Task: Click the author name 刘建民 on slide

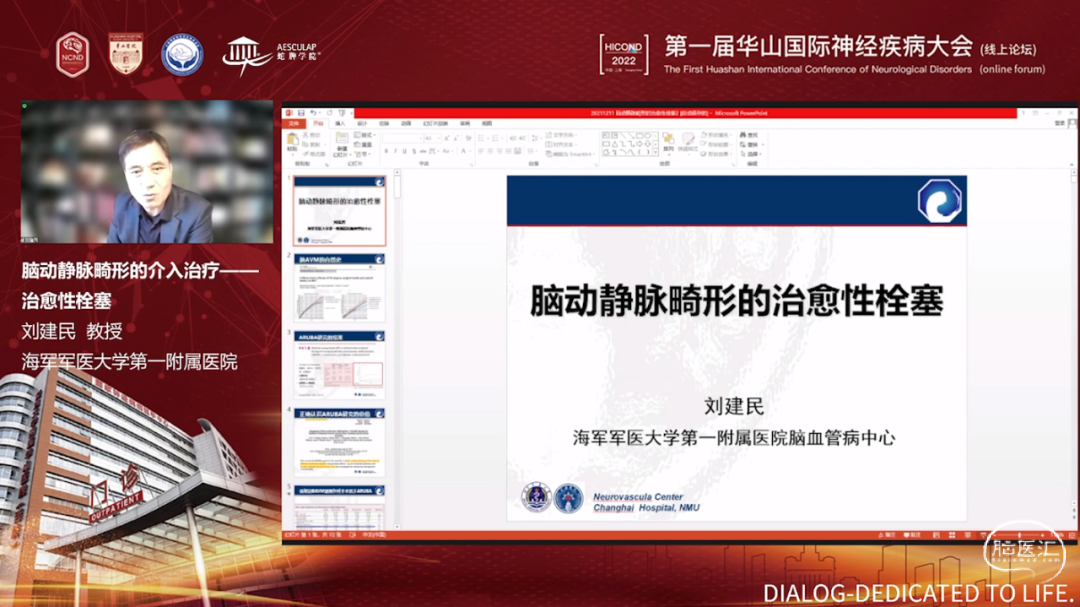Action: pyautogui.click(x=734, y=407)
